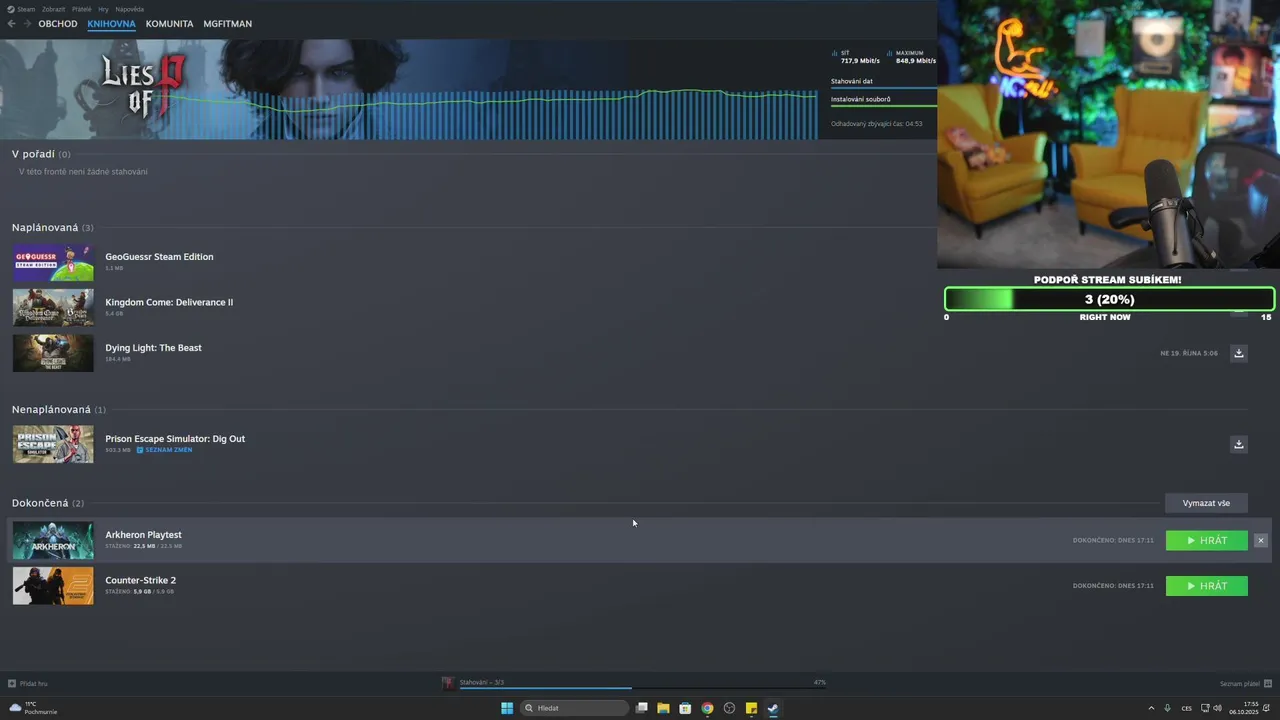This screenshot has width=1280, height=720.
Task: Open the Nápověda menu
Action: click(129, 9)
